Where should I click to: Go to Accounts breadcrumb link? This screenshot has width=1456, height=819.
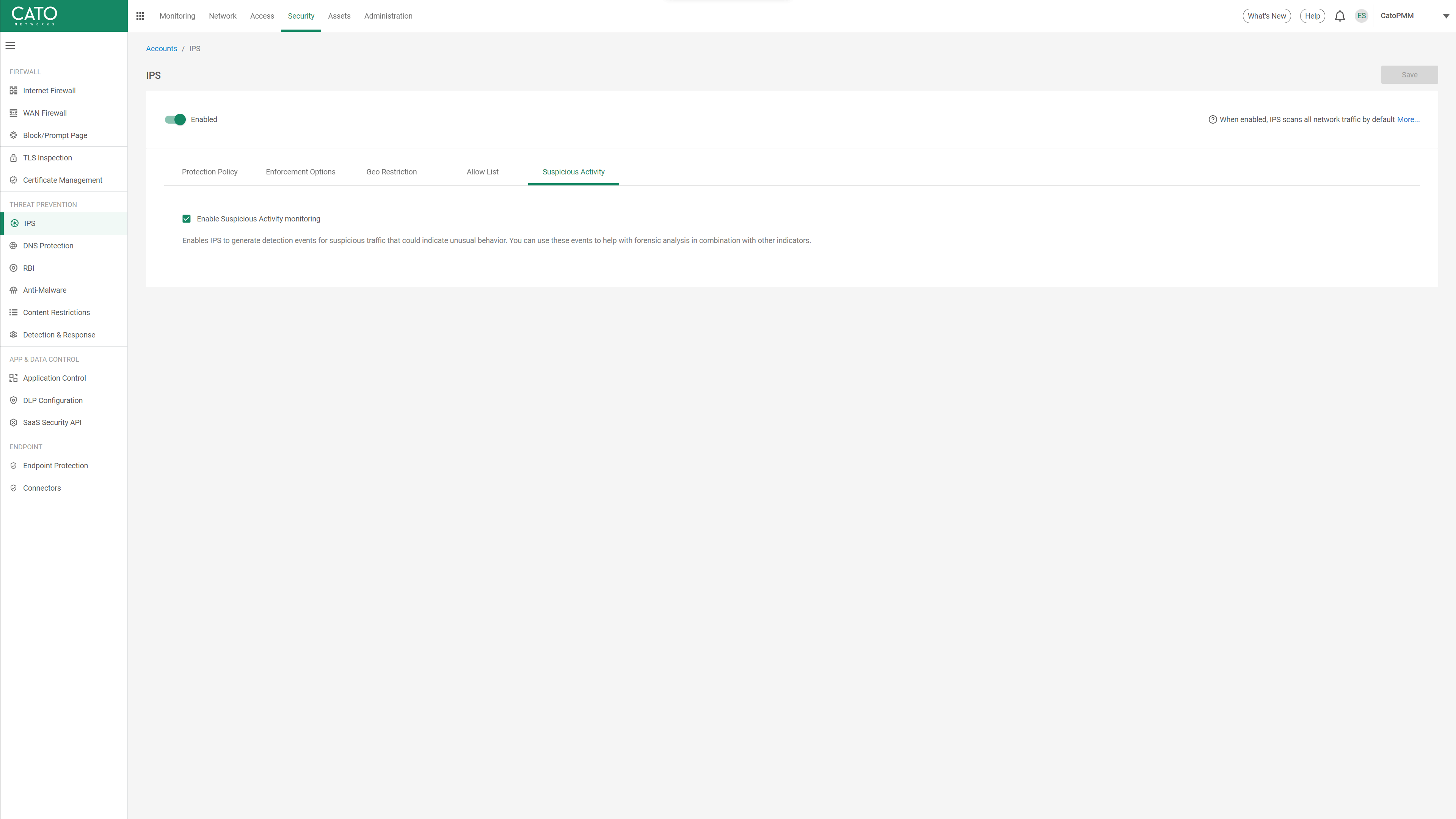[161, 49]
